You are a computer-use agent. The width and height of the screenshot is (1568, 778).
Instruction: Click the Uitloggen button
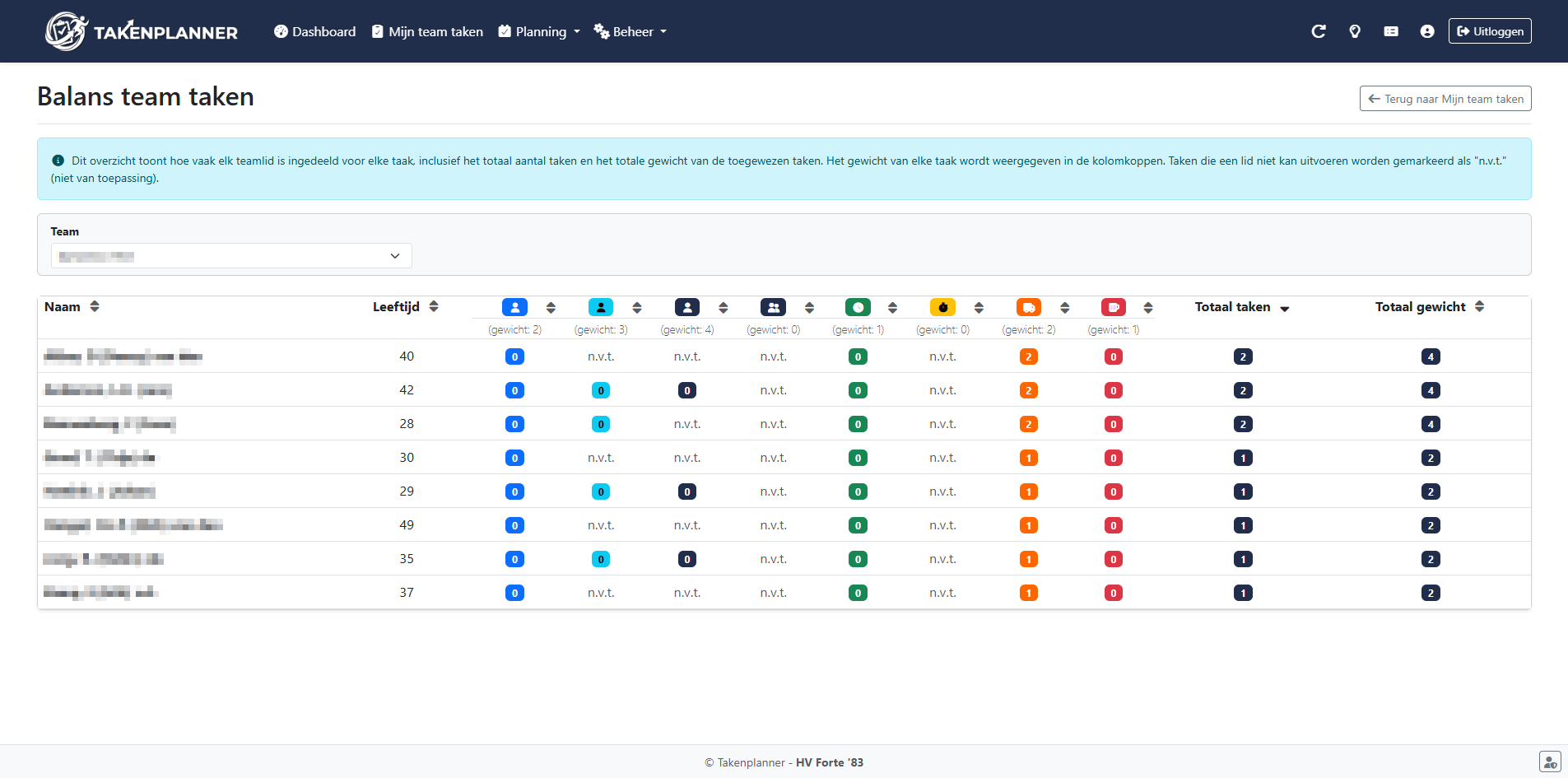(1489, 31)
